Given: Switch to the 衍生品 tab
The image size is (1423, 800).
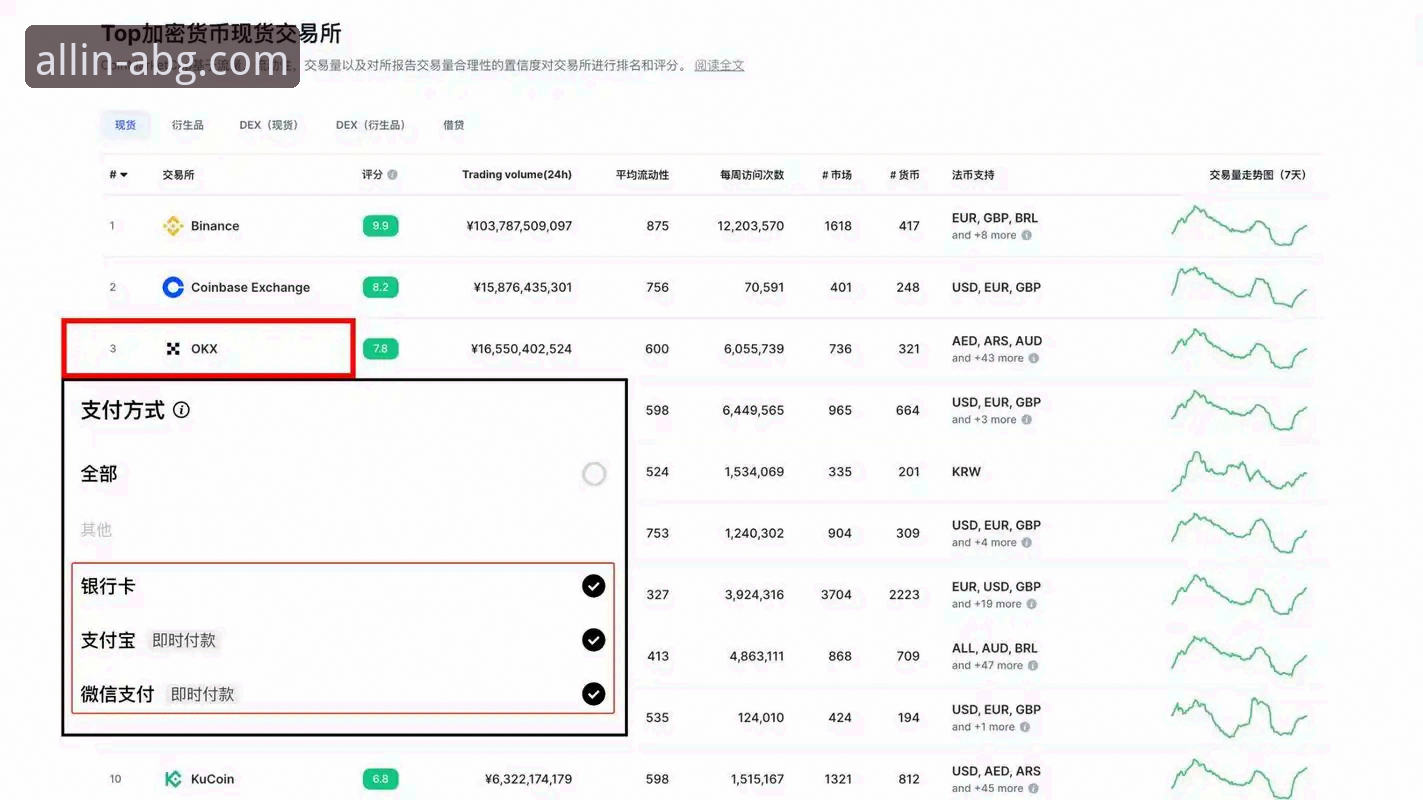Looking at the screenshot, I should [x=187, y=125].
